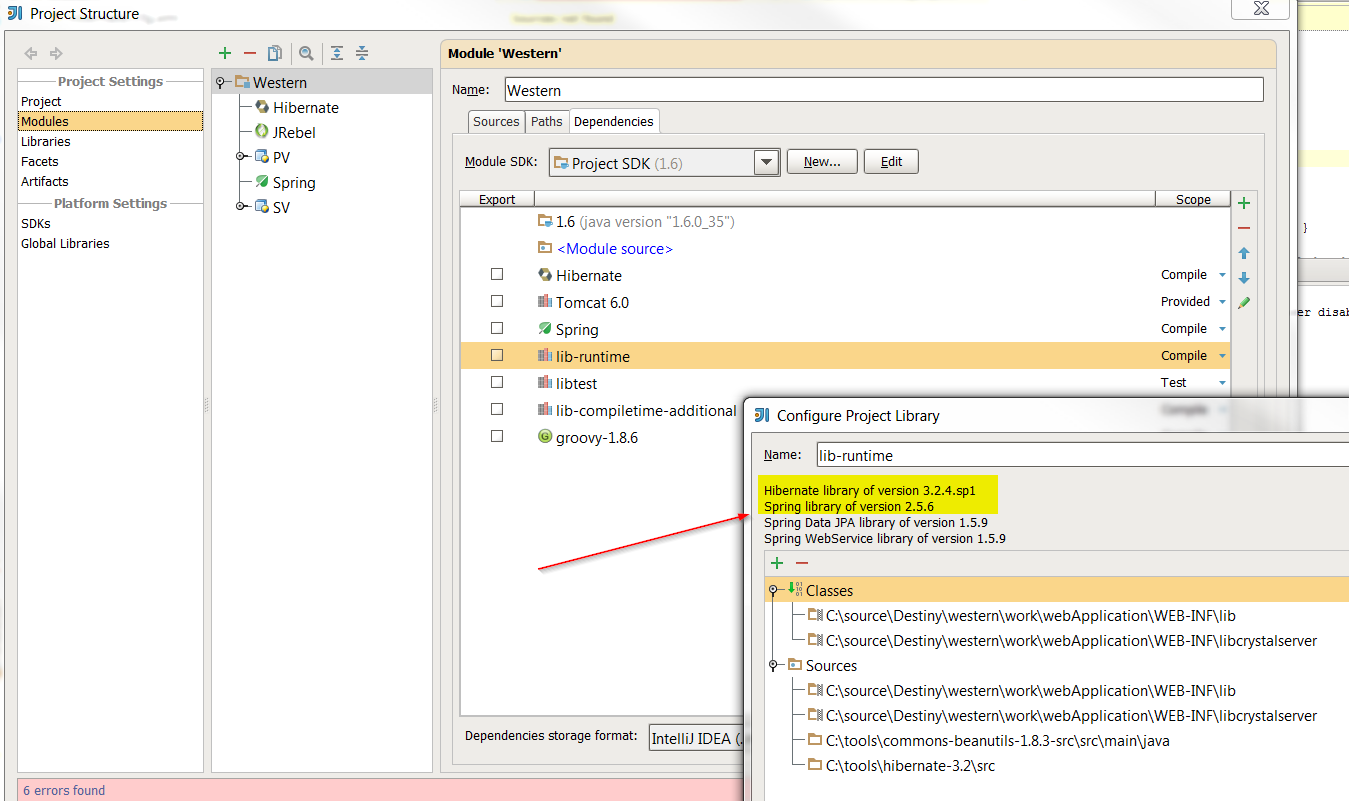Image resolution: width=1349 pixels, height=801 pixels.
Task: Click the forward navigation arrow icon
Action: pos(56,53)
